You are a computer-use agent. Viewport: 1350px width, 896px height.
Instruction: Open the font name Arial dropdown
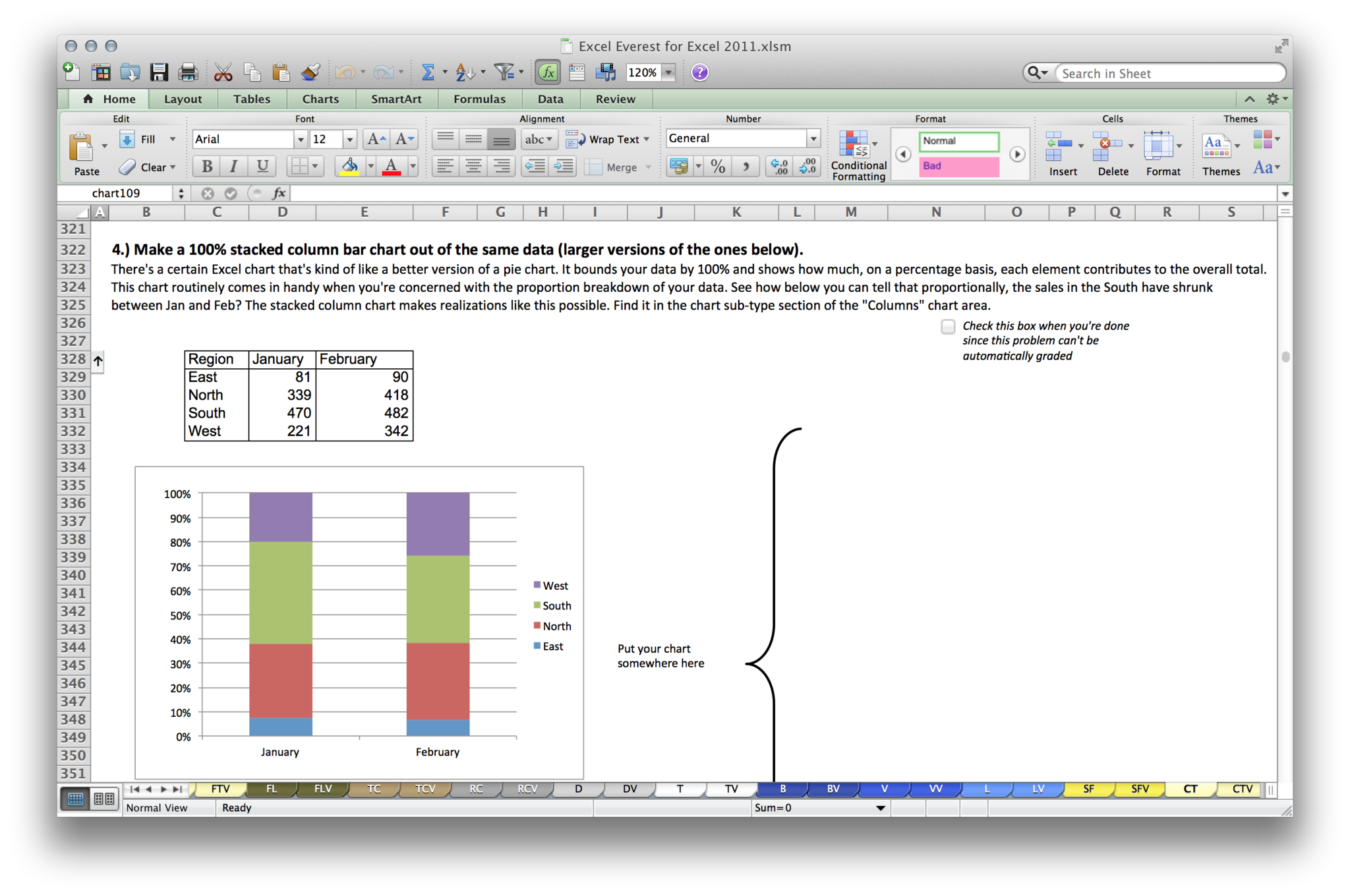tap(301, 140)
